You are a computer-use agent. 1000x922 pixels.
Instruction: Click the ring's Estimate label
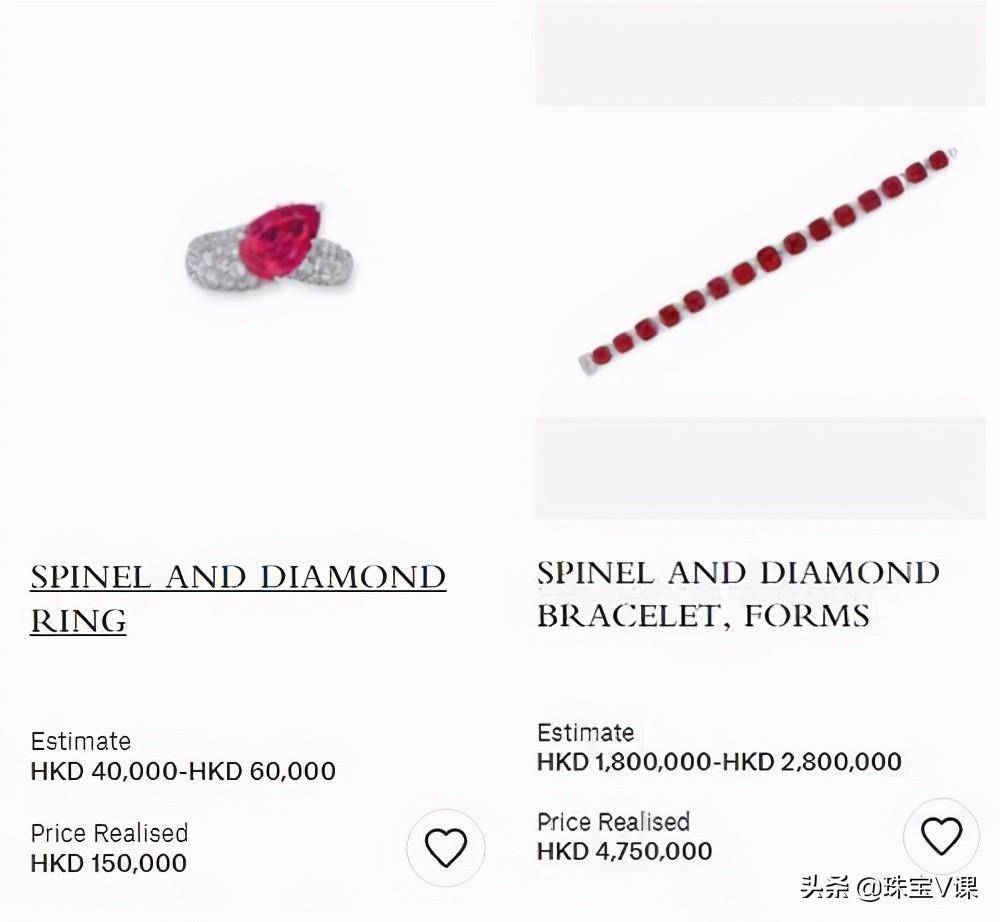pos(80,742)
